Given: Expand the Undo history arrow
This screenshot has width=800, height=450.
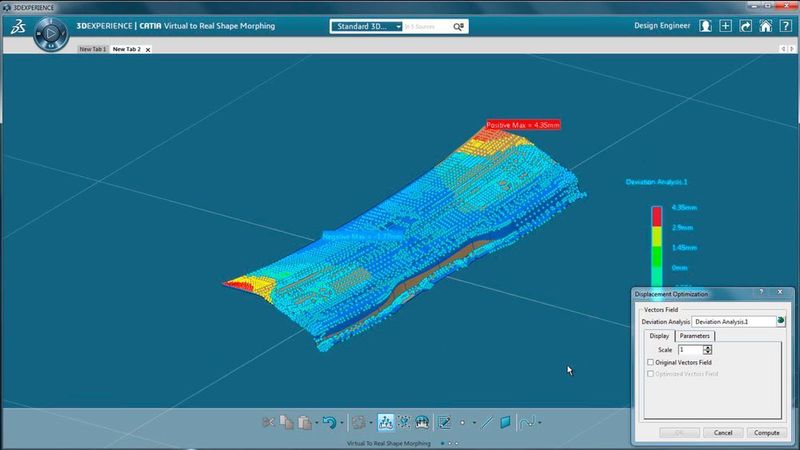Looking at the screenshot, I should [x=342, y=422].
